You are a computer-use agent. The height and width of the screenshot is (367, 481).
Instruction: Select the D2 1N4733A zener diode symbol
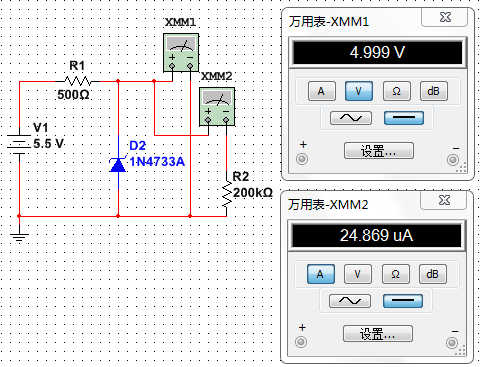[x=118, y=163]
